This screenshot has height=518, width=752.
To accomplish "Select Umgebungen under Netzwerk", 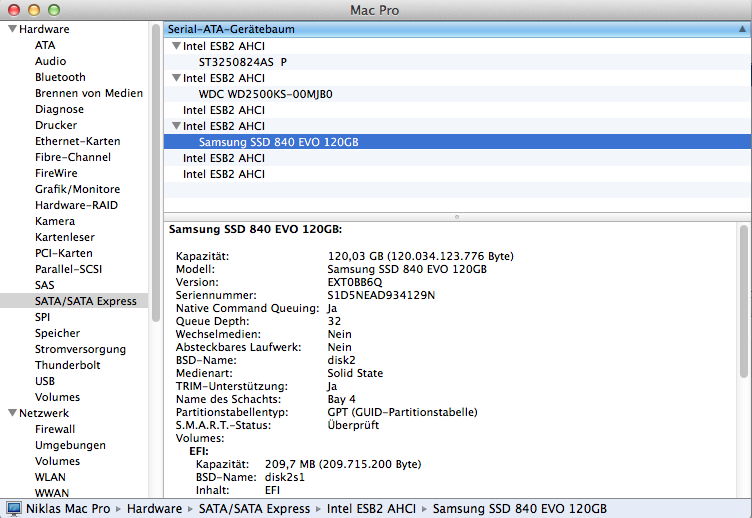I will coord(70,445).
